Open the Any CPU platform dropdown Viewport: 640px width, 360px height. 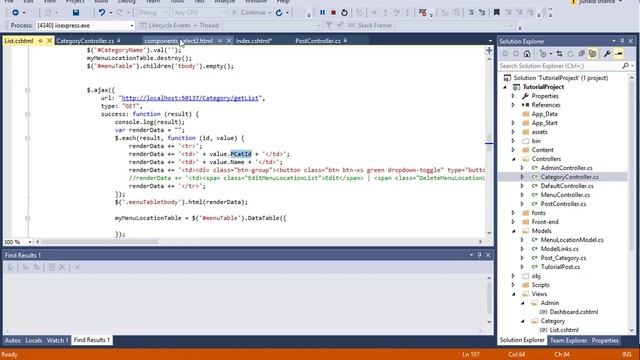199,13
